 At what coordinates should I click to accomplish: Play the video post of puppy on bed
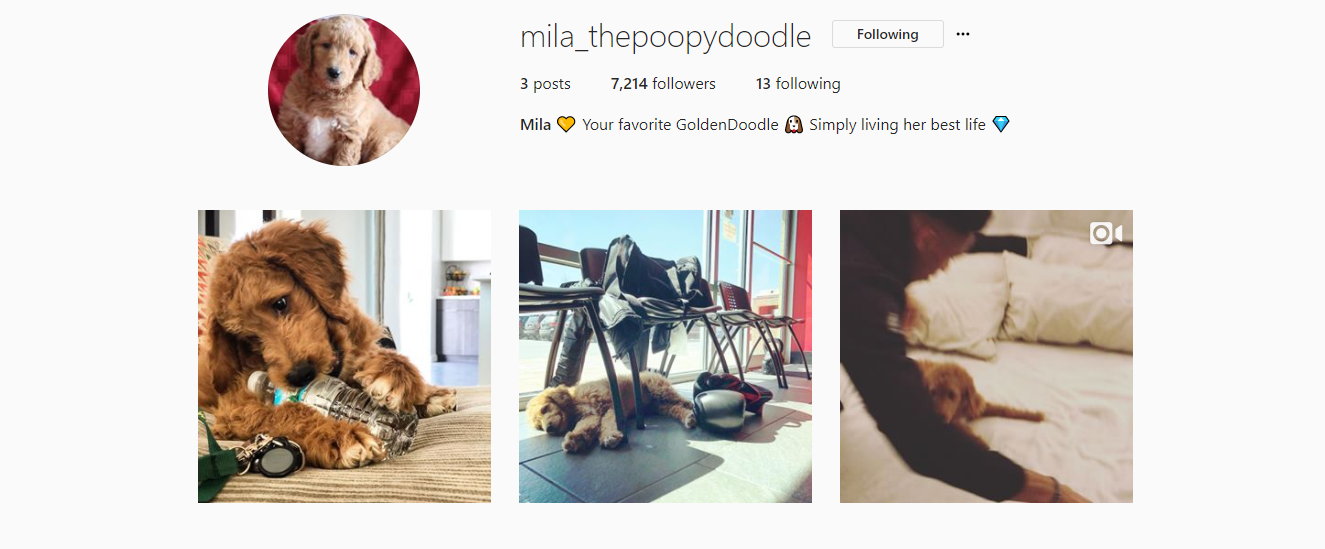click(986, 356)
